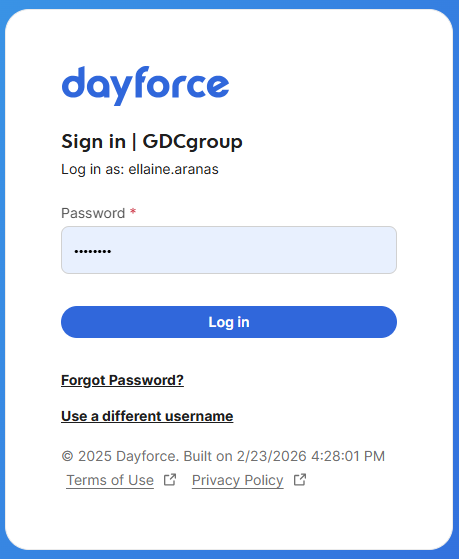
Task: Click the blue Log in button
Action: coord(229,322)
